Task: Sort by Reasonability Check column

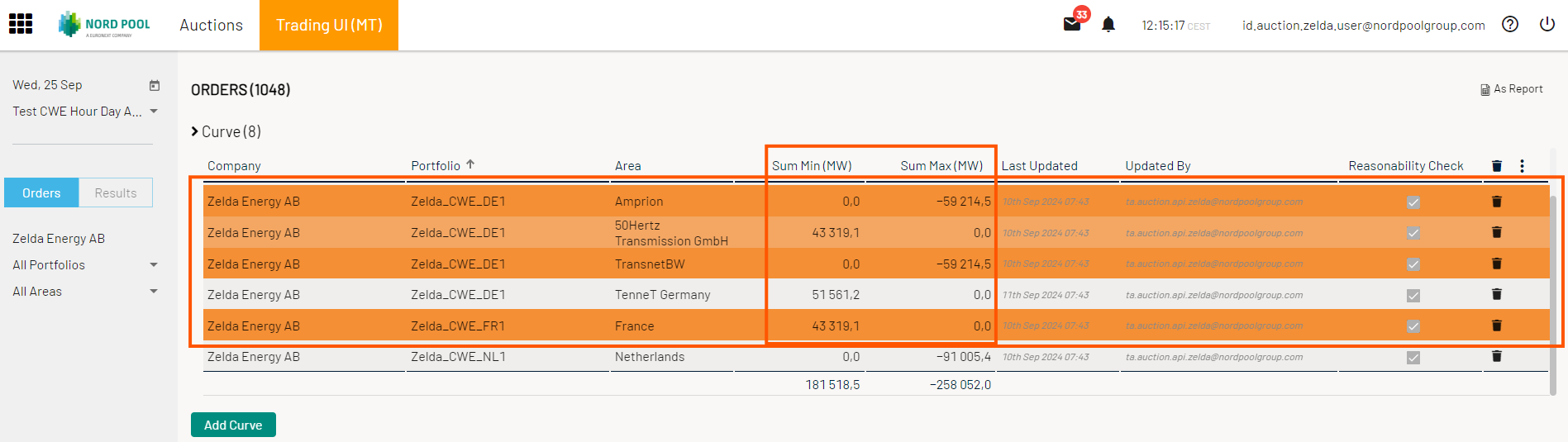Action: coord(1406,166)
